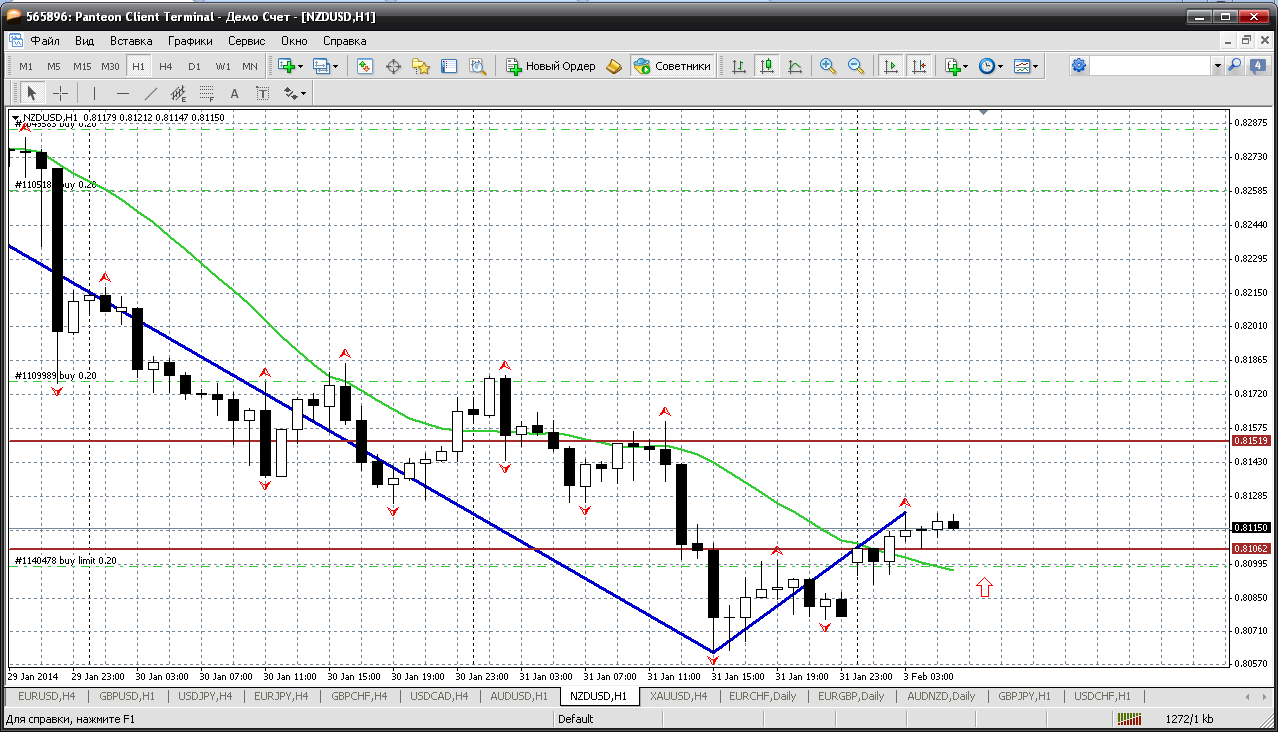Open the Графики menu
1278x732 pixels.
point(190,41)
